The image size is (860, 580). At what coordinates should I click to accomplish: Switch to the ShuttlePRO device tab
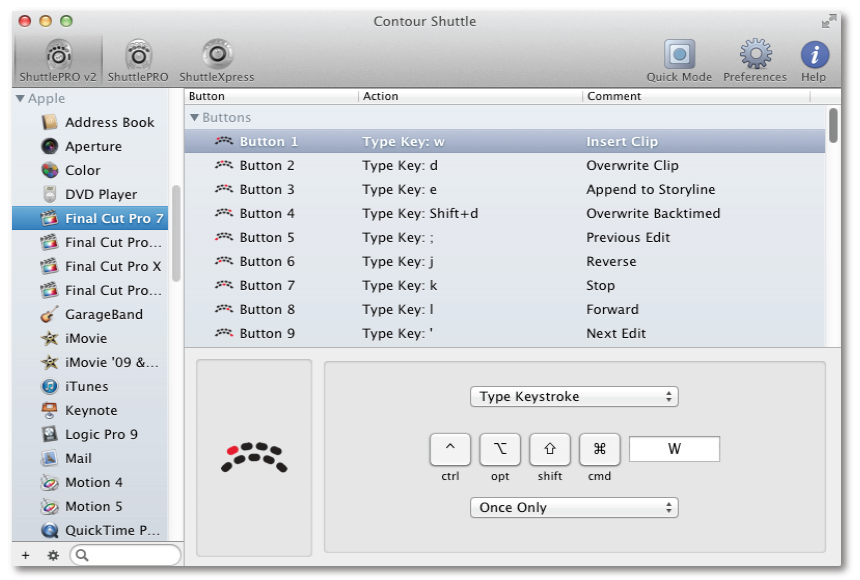pyautogui.click(x=138, y=60)
